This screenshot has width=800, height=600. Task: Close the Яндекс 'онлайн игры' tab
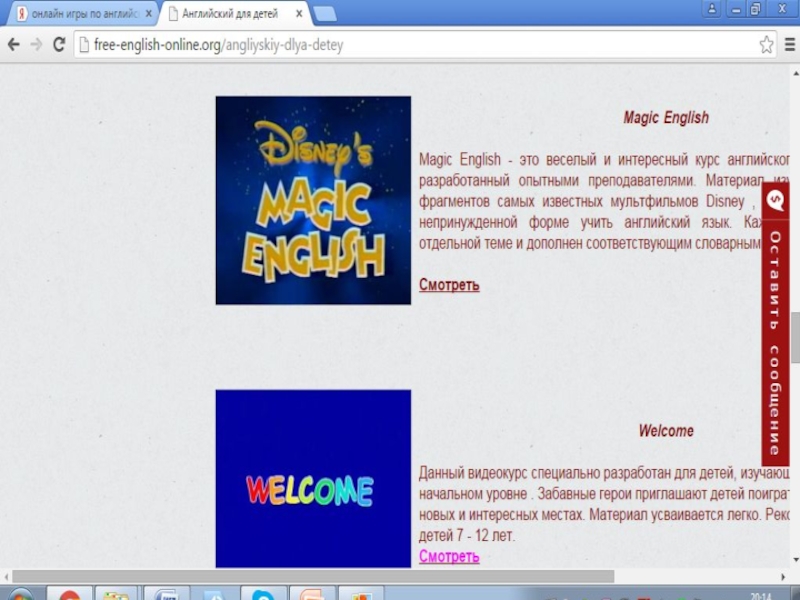148,14
